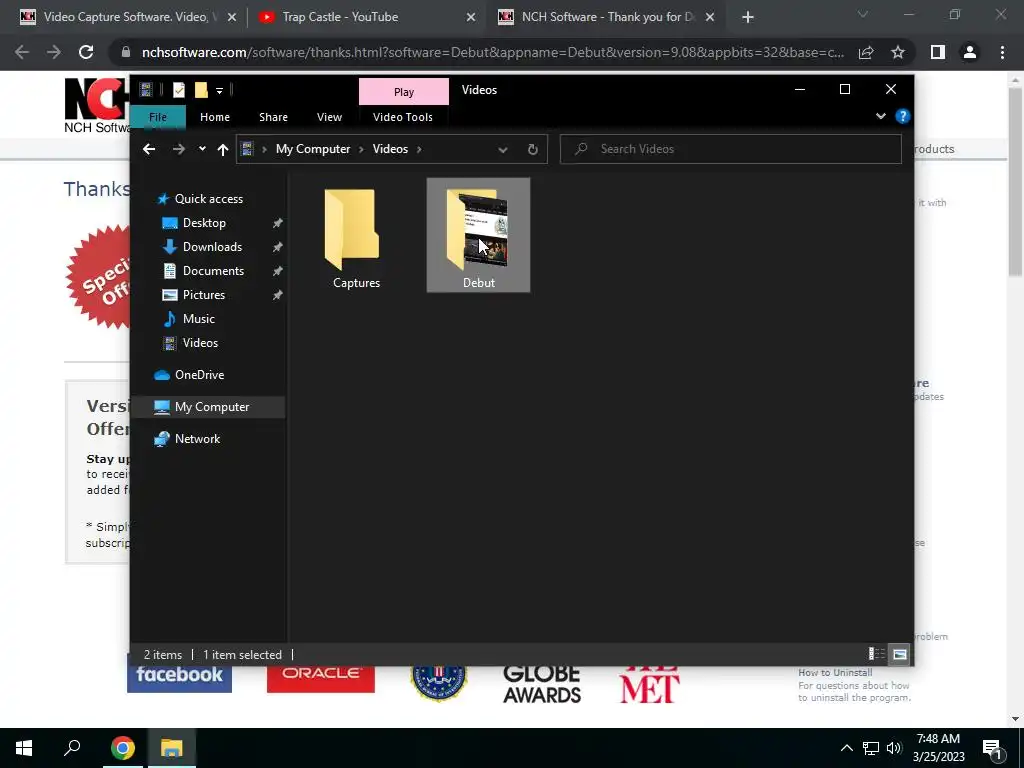
Task: Expand the Explorer ribbon
Action: 880,116
